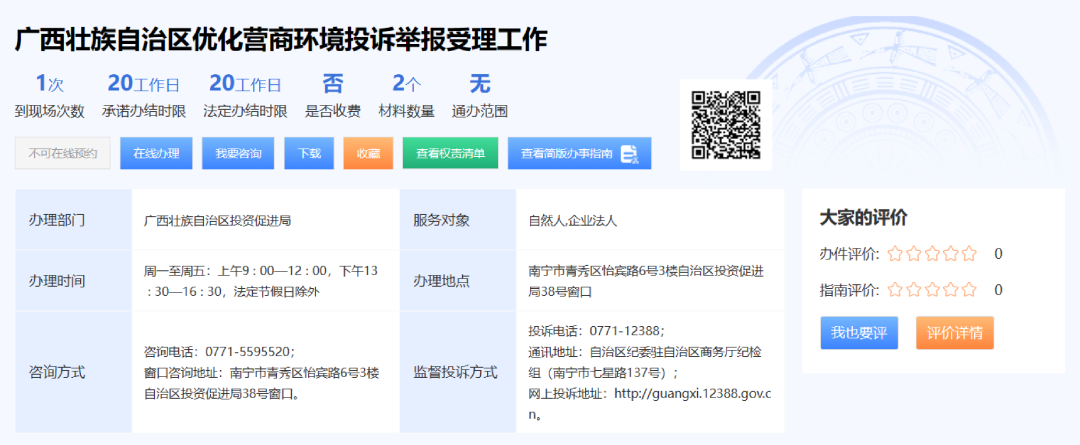Open 我要咨询 consultation
Image resolution: width=1080 pixels, height=445 pixels.
[x=238, y=154]
